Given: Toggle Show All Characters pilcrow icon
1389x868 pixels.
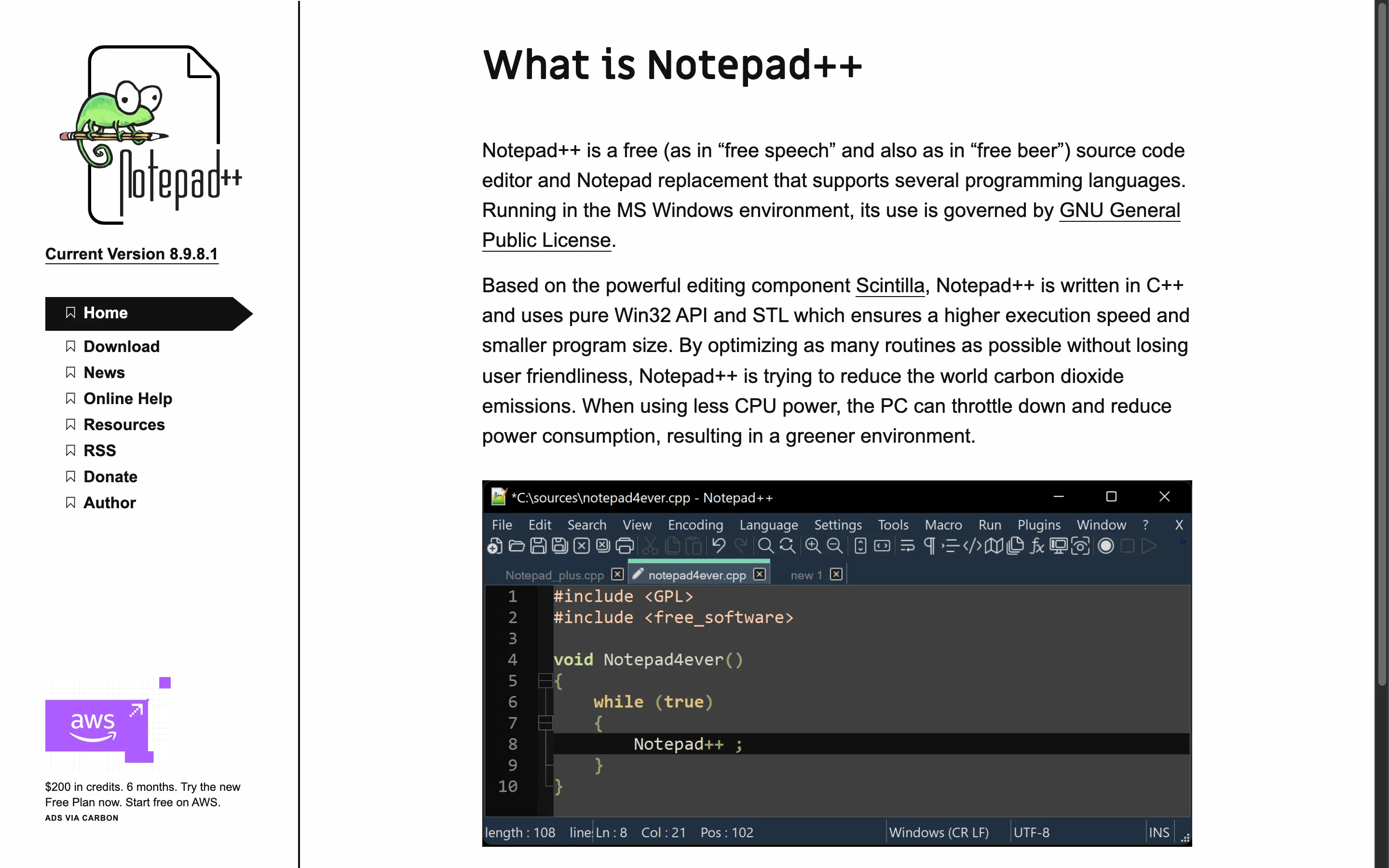Looking at the screenshot, I should click(929, 546).
